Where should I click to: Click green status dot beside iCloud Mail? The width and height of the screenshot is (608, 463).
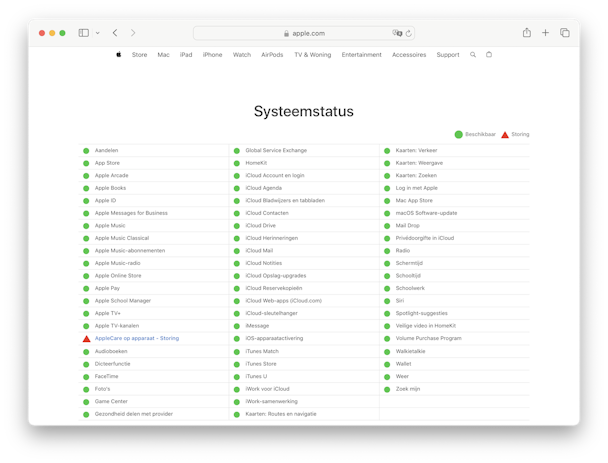click(237, 251)
